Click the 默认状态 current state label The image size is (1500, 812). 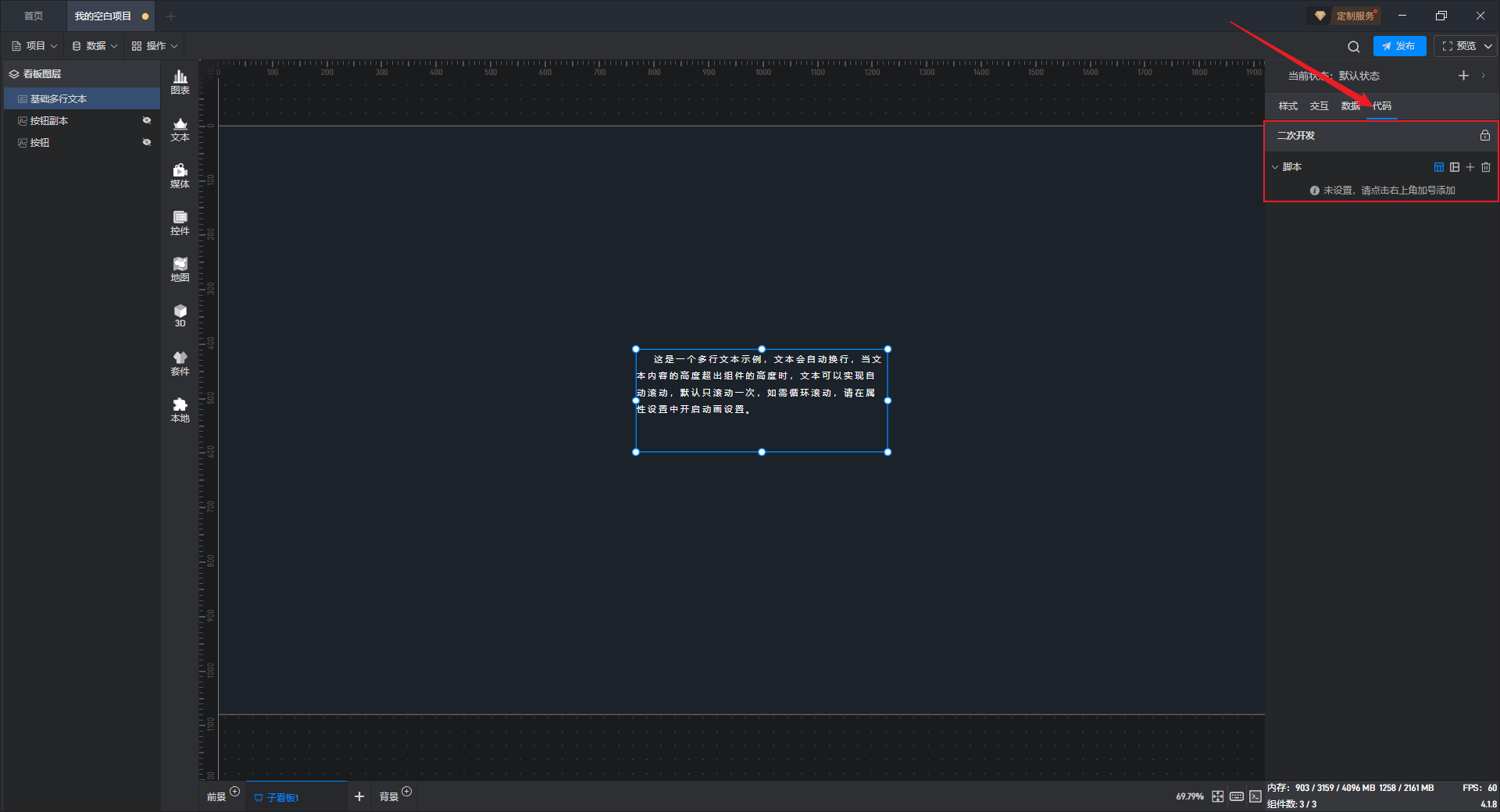[1359, 76]
